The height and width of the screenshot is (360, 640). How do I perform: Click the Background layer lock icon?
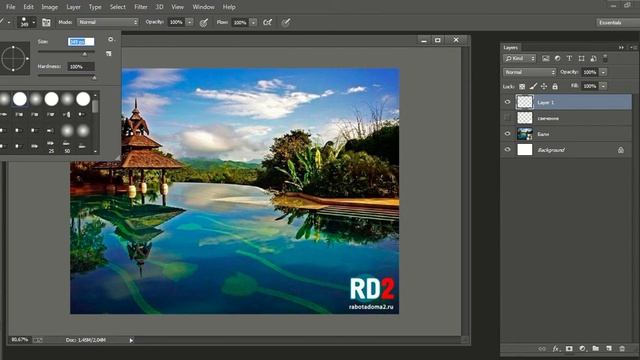tap(621, 150)
